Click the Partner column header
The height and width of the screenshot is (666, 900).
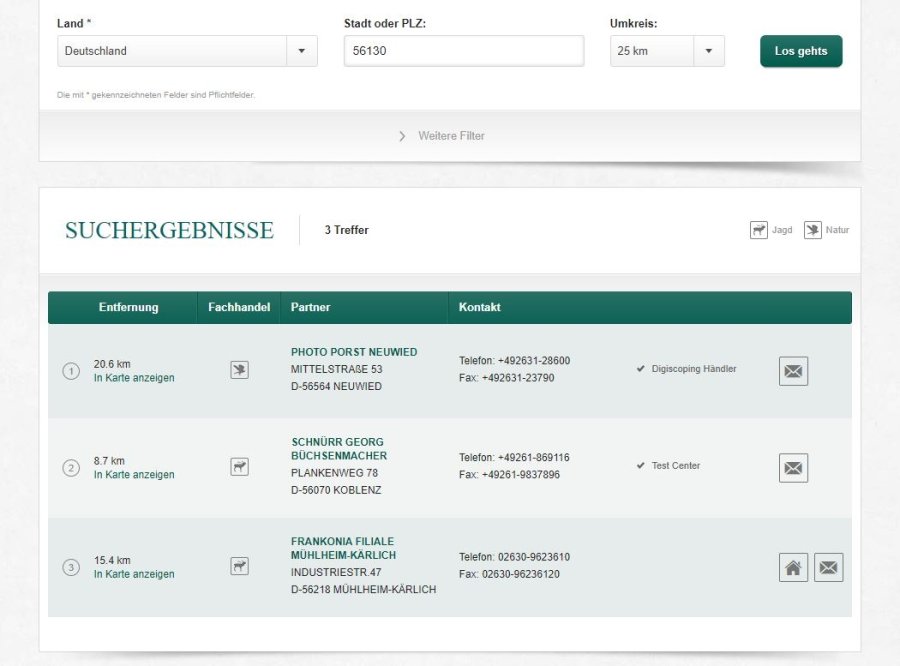pyautogui.click(x=310, y=307)
